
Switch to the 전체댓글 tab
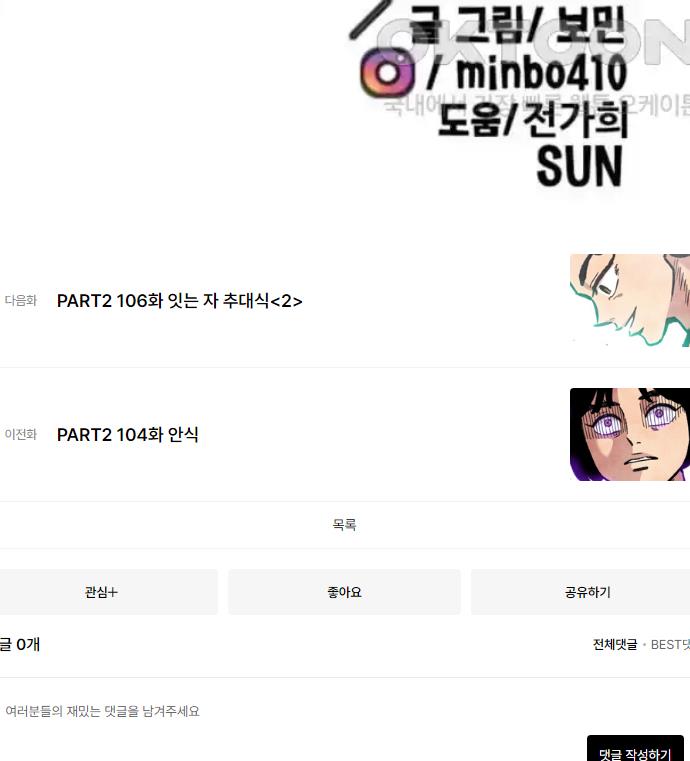[x=615, y=645]
